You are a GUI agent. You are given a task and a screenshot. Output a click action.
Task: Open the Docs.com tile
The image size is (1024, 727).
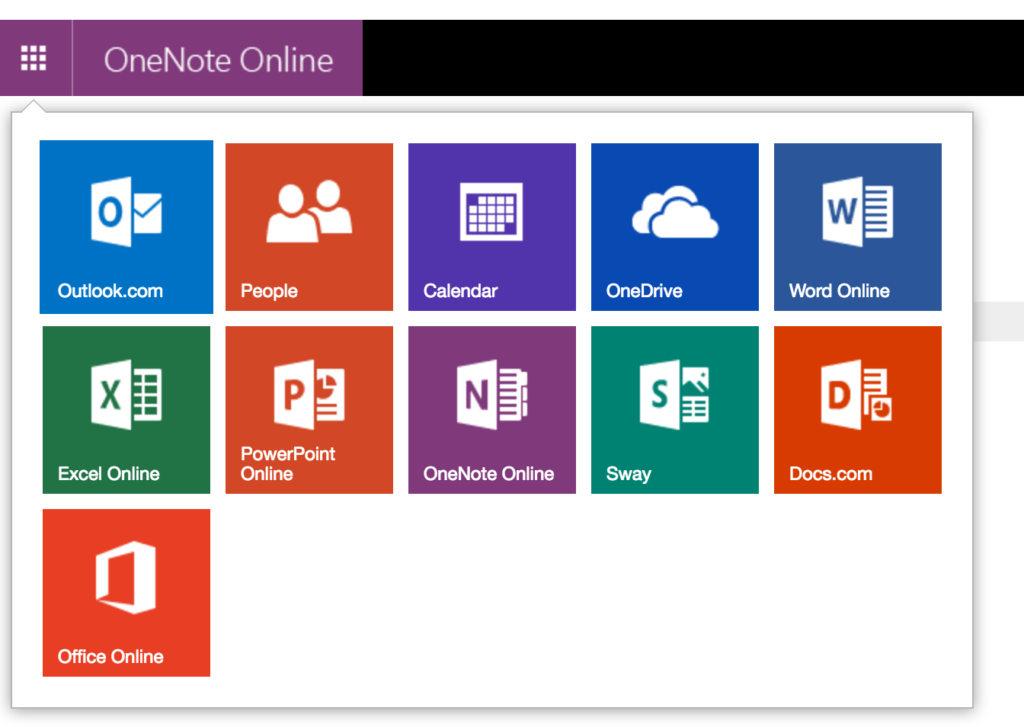coord(857,410)
